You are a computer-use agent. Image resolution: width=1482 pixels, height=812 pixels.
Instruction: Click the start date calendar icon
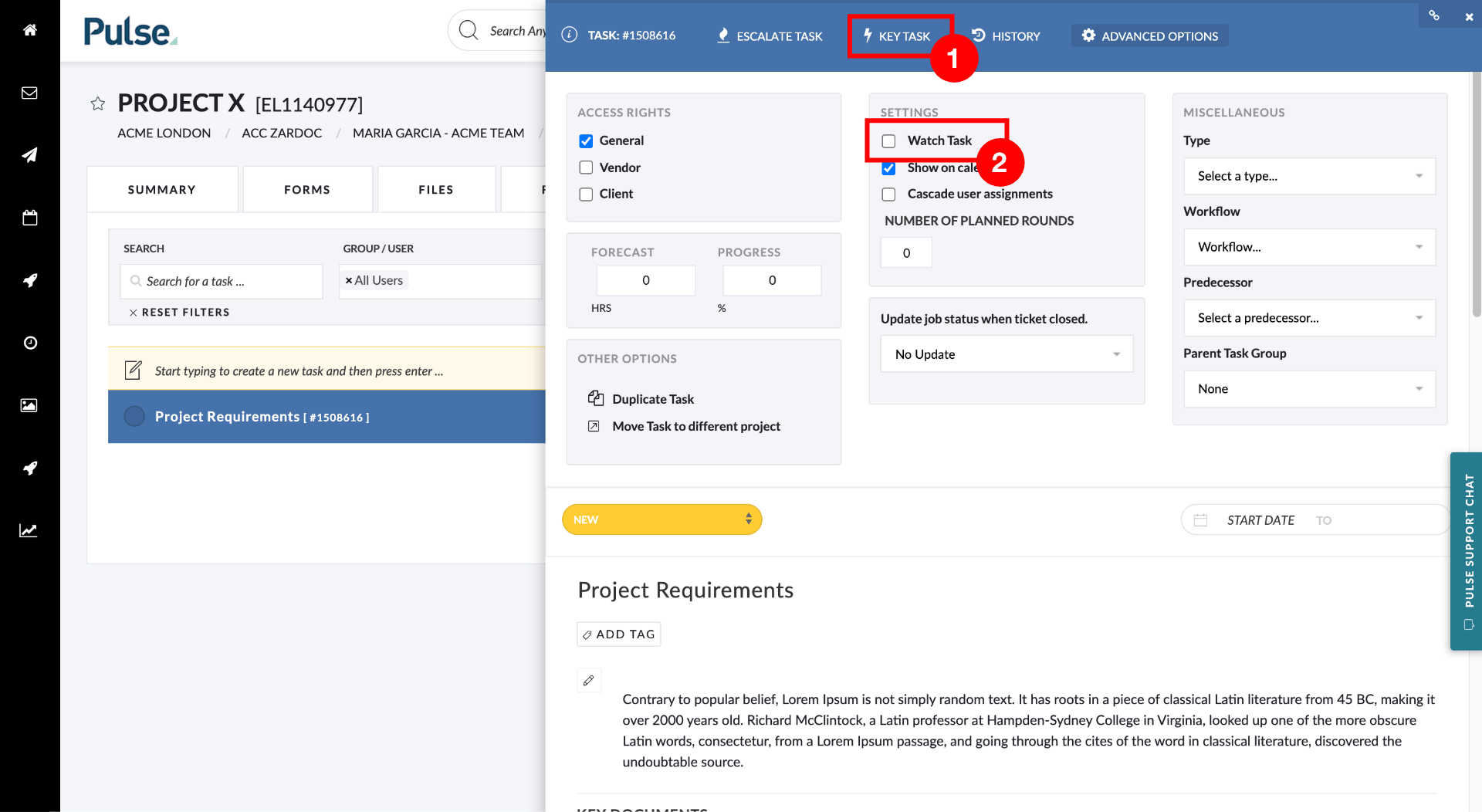[1200, 520]
